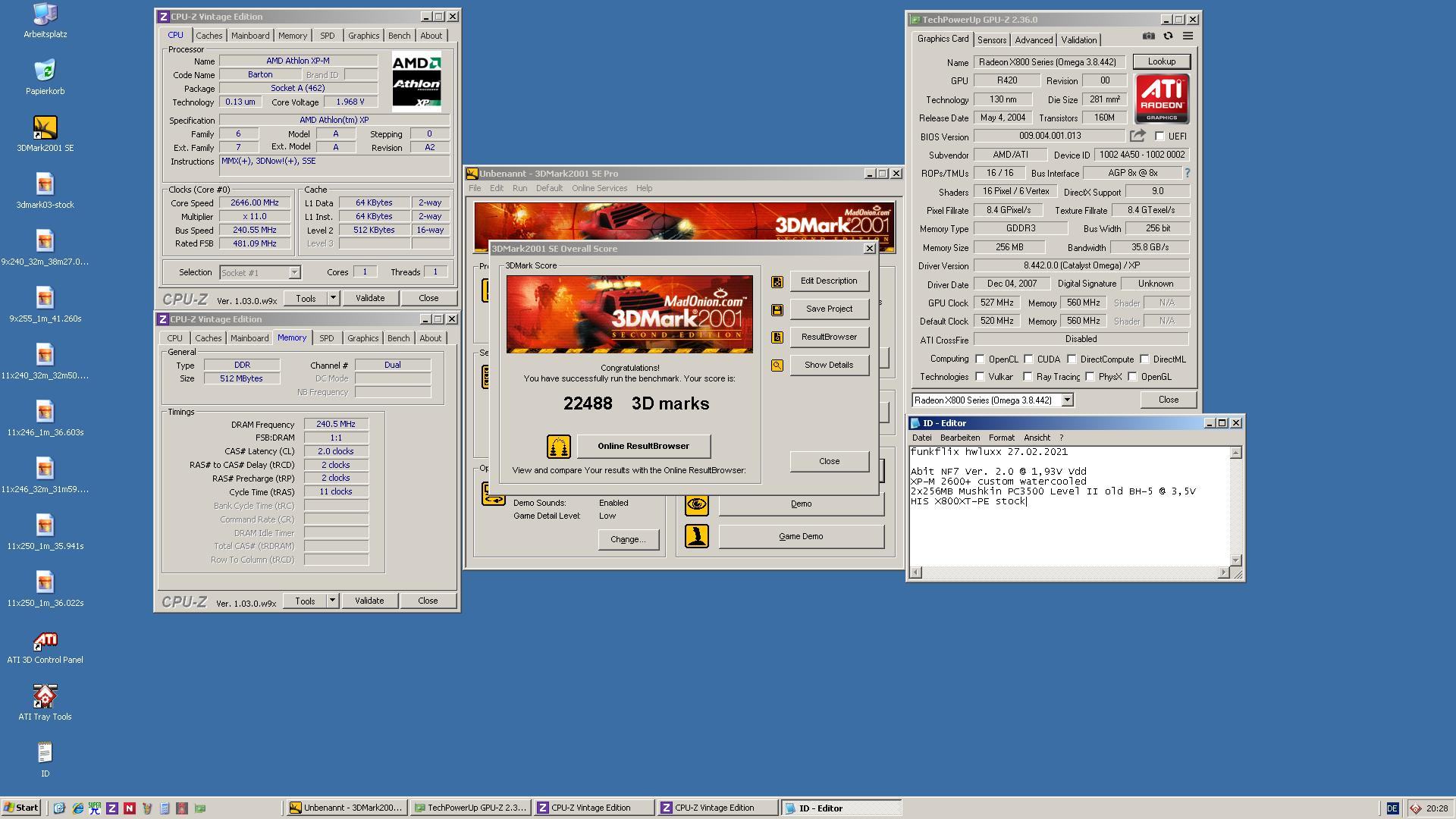
Task: Click the Game Demo joystick icon
Action: (x=696, y=536)
